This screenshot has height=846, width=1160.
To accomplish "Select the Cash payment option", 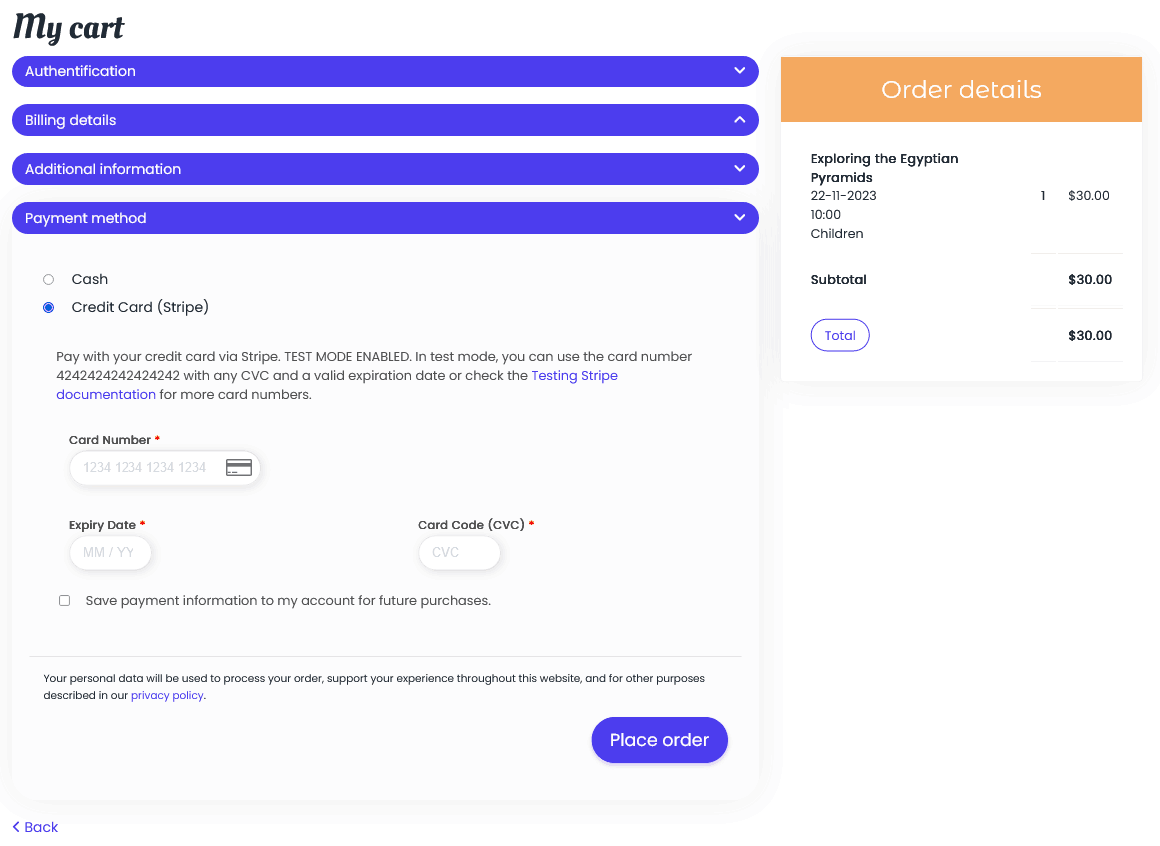I will 49,280.
